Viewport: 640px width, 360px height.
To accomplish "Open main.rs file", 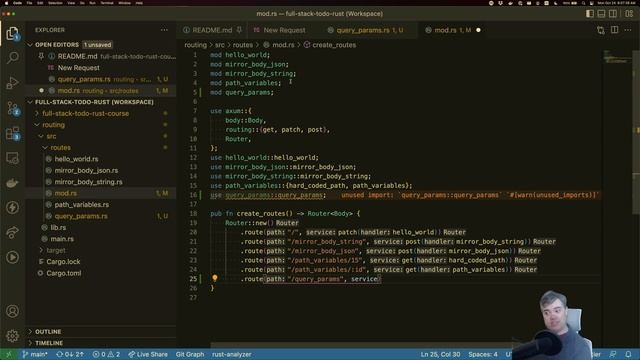I will pos(62,239).
